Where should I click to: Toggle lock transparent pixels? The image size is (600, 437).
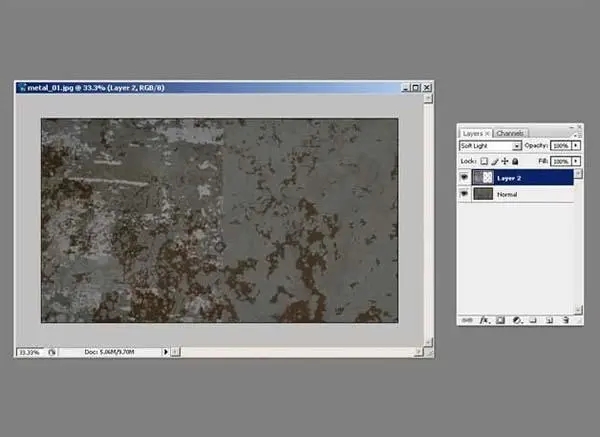point(484,161)
